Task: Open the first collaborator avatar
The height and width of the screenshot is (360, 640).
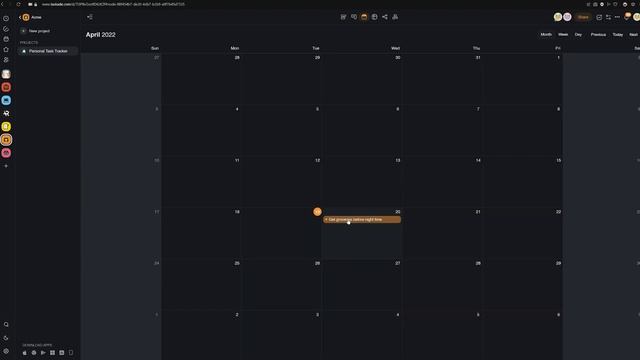Action: [x=558, y=17]
